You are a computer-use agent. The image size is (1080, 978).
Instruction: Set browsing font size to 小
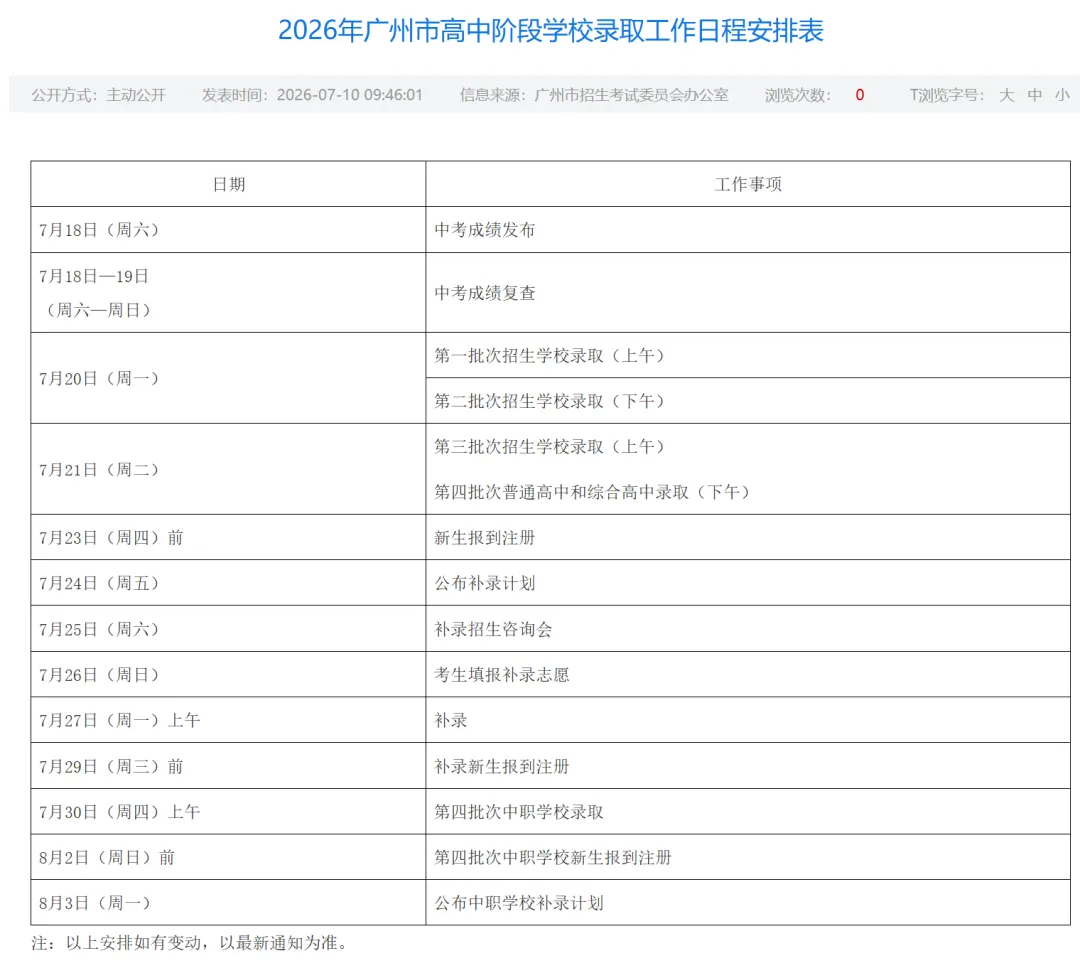click(x=1061, y=95)
